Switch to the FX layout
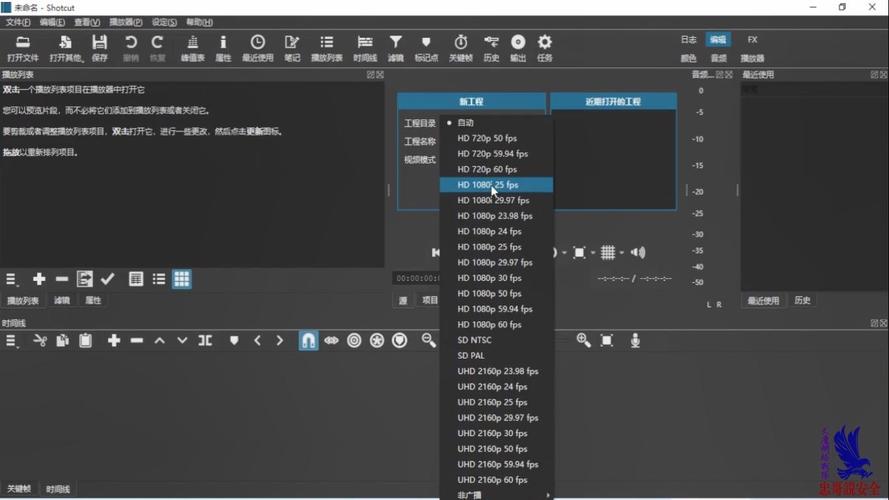The width and height of the screenshot is (889, 500). [752, 40]
